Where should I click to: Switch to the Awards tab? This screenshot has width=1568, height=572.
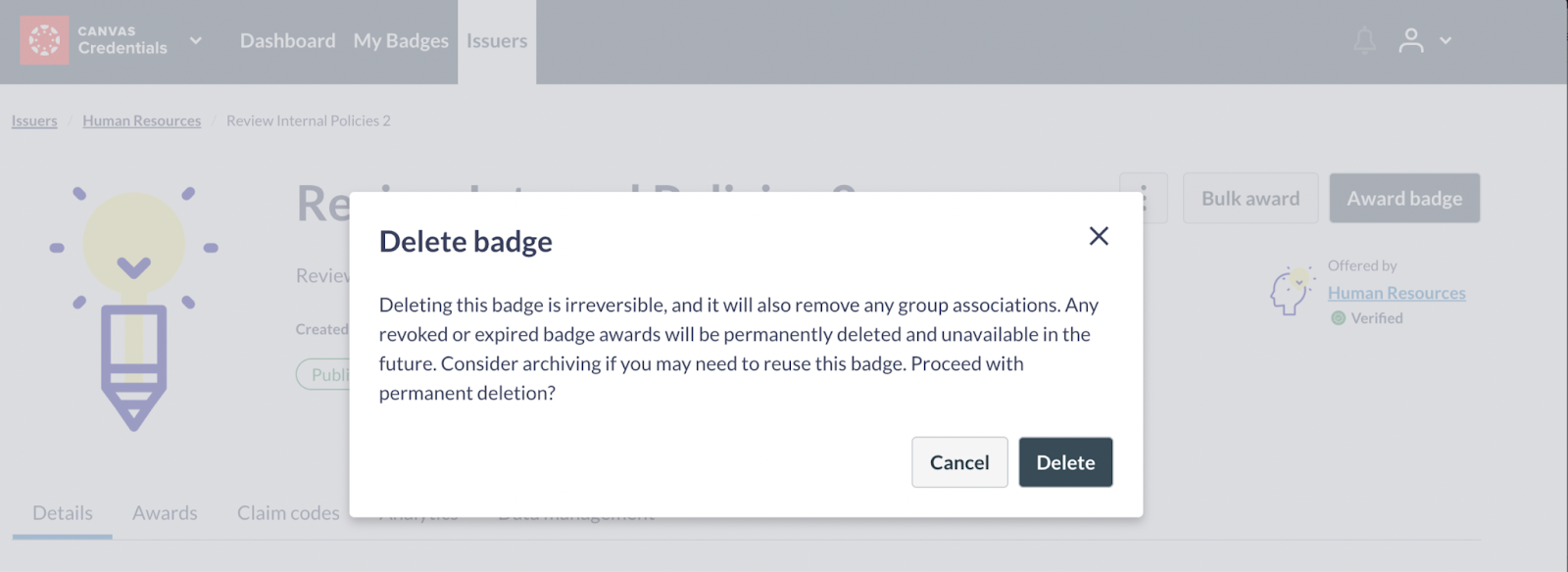pyautogui.click(x=165, y=513)
